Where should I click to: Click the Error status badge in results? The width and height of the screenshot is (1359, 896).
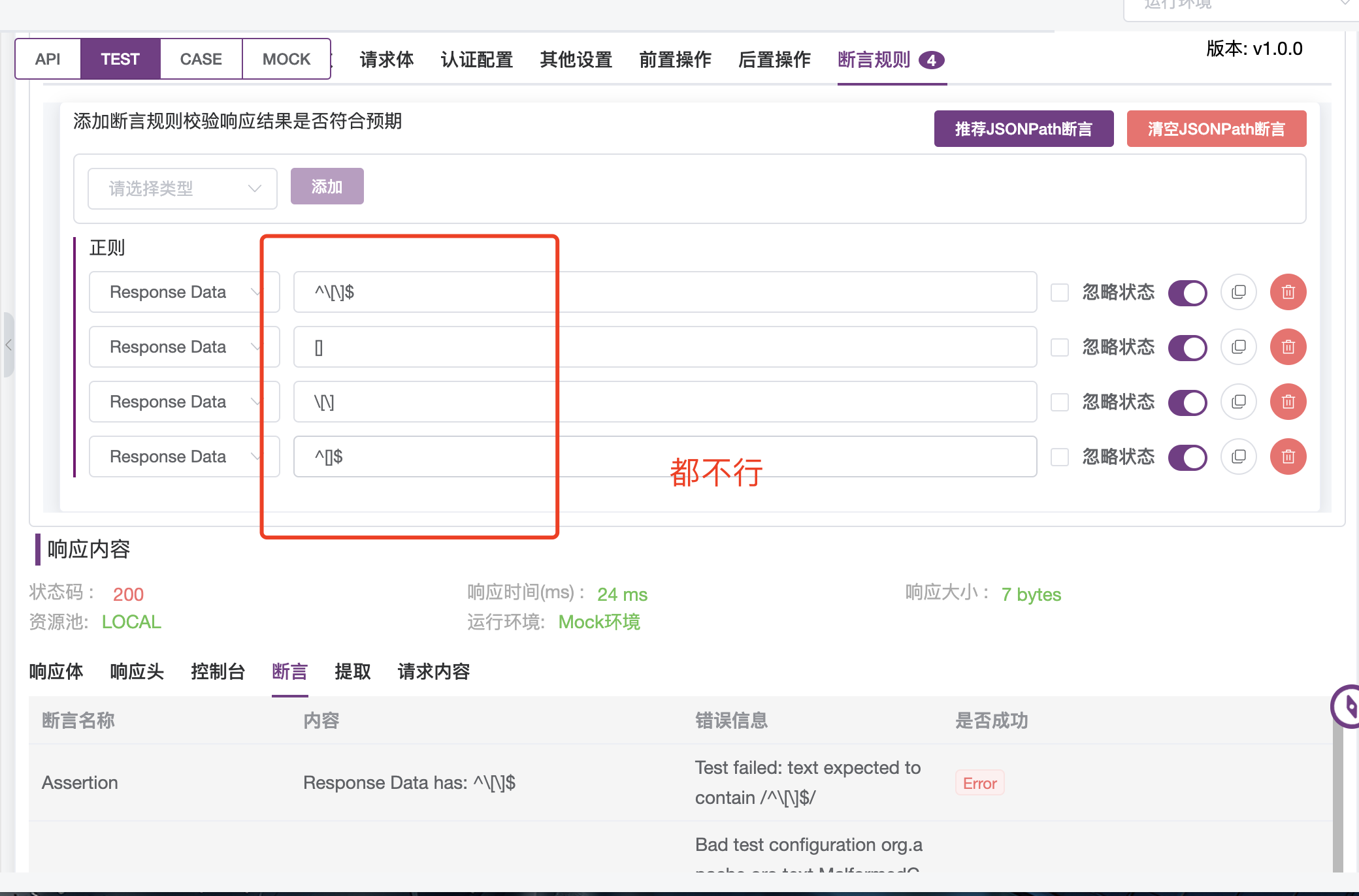click(979, 782)
